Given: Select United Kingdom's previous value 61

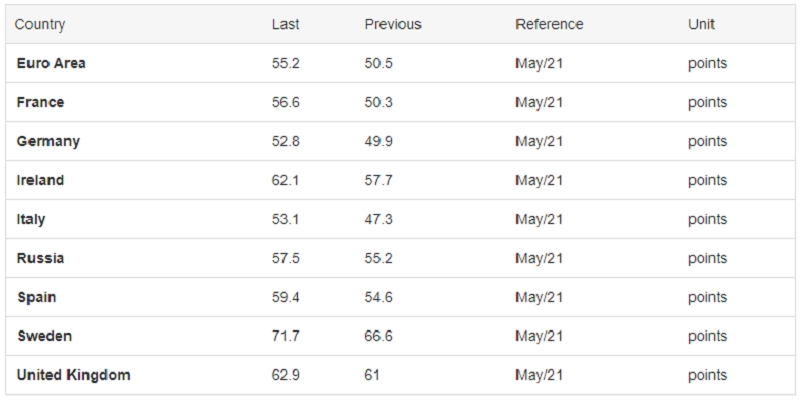Looking at the screenshot, I should click(372, 375).
